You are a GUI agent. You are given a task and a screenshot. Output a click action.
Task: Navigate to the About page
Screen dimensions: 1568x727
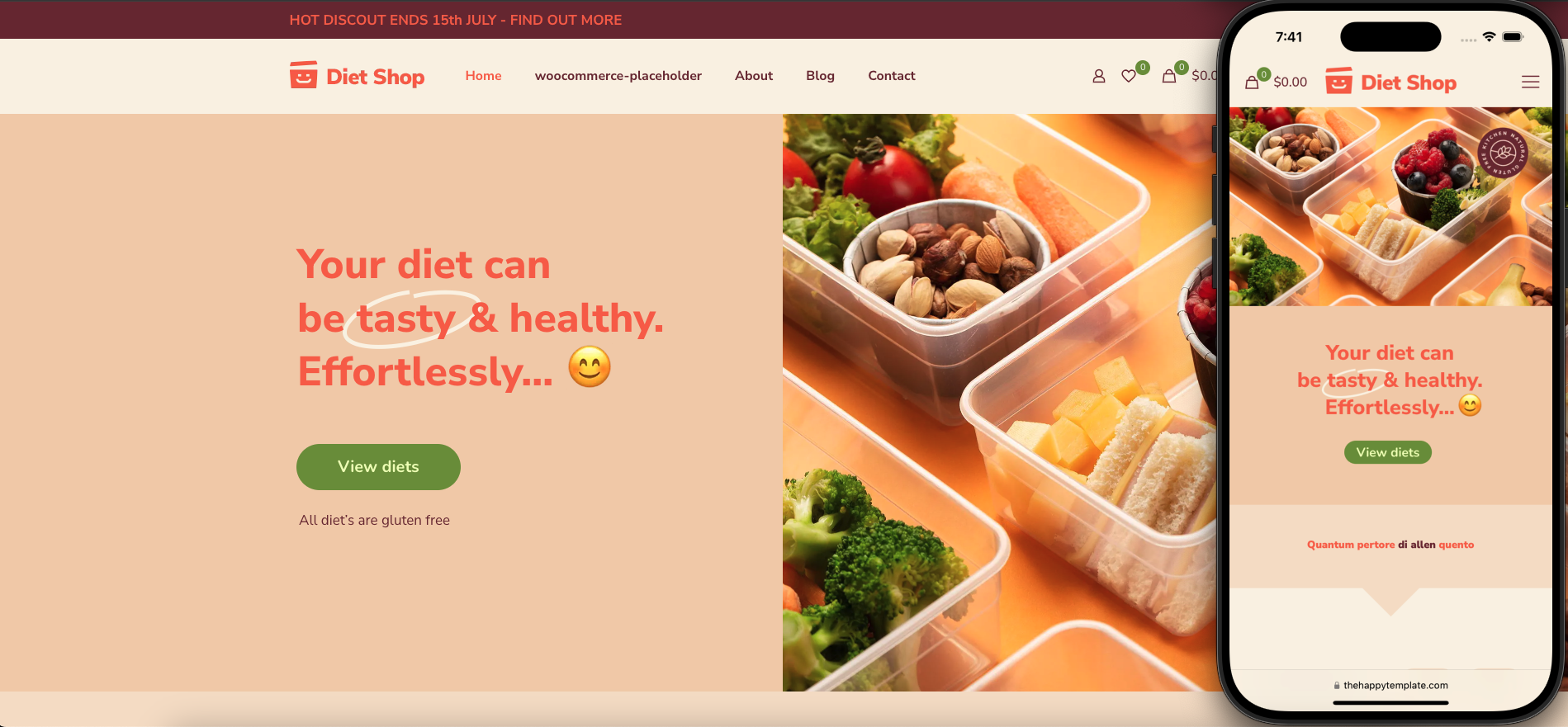point(754,76)
